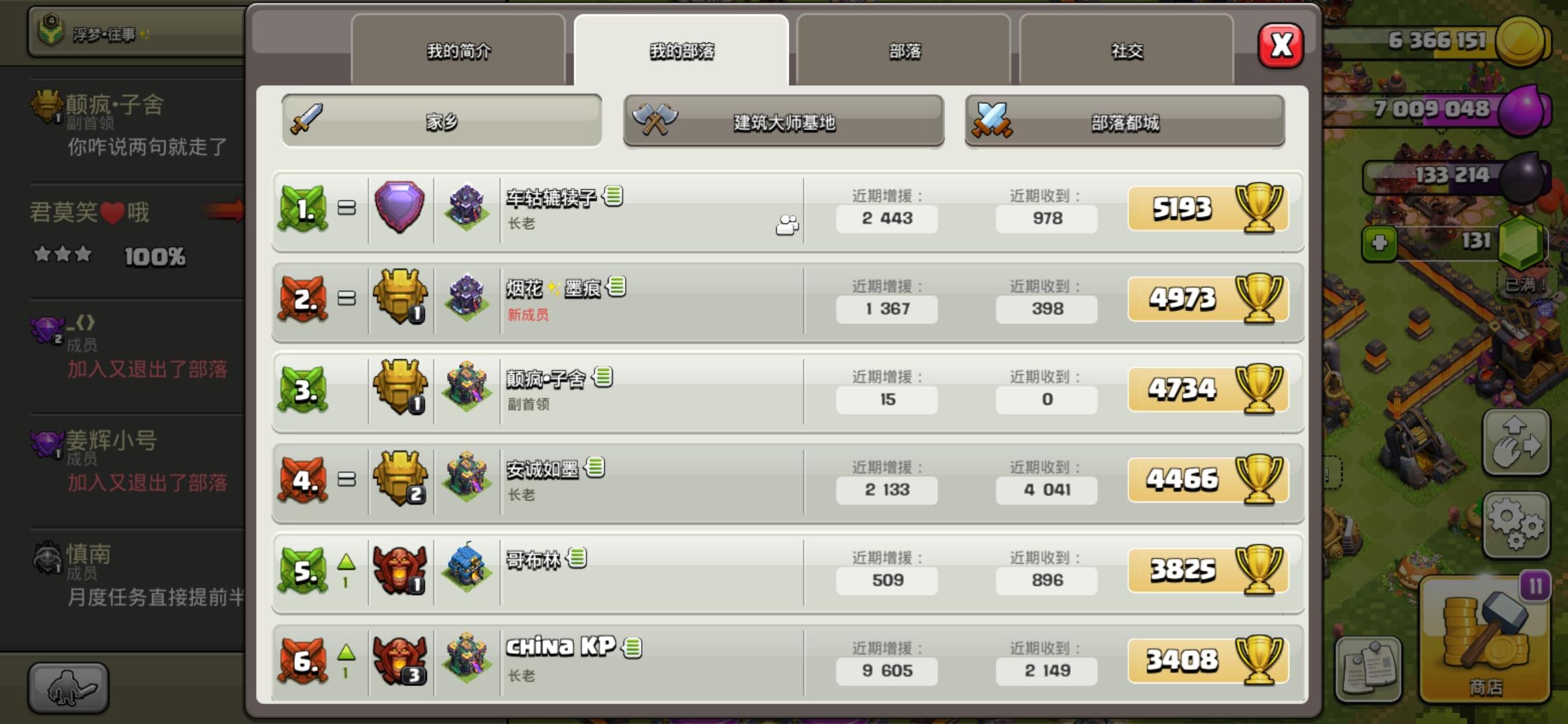
Task: Tap the troop donation button bottom-left
Action: (68, 688)
